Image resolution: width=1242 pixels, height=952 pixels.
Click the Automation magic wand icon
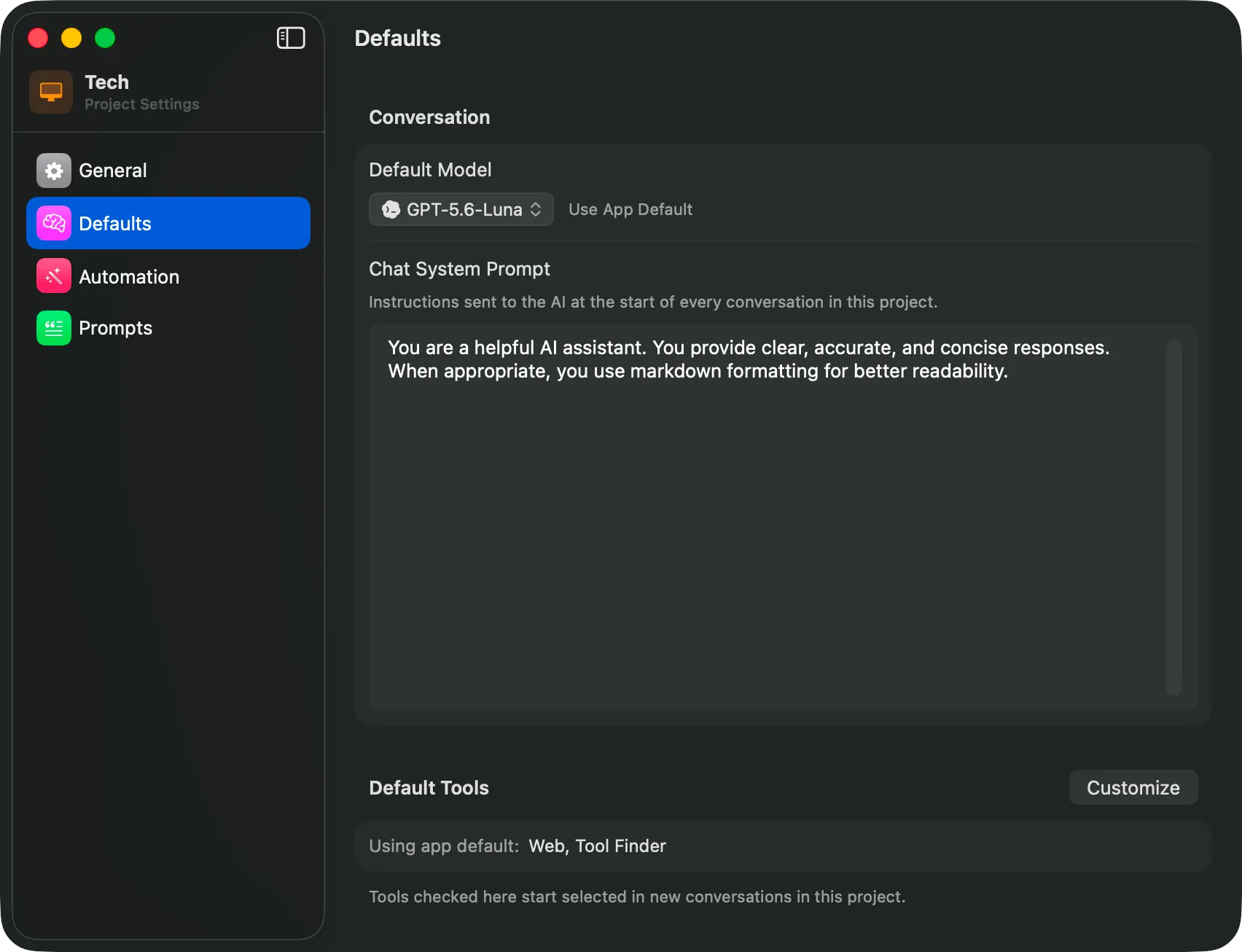point(54,276)
